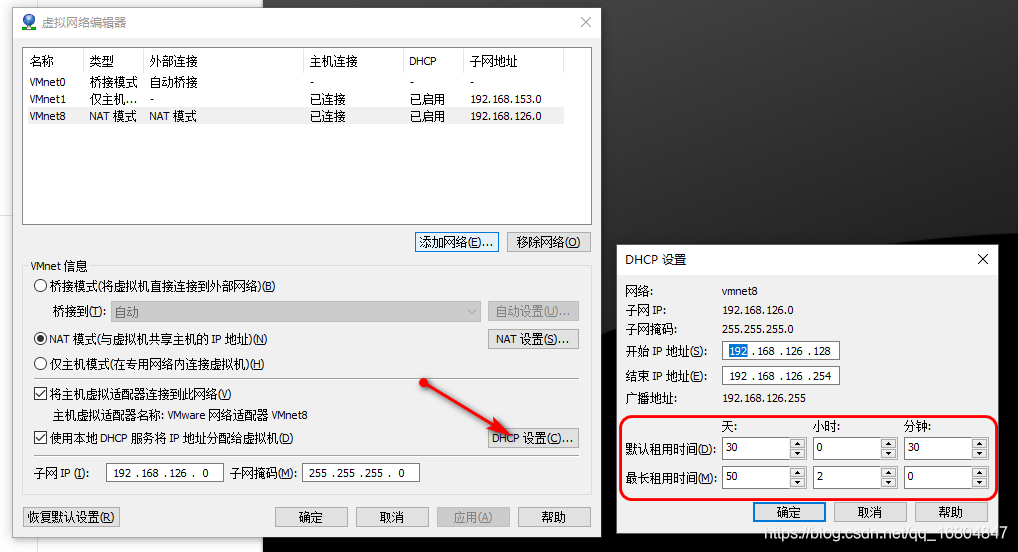Toggle 将主机虚拟适配器连接到此网络 checkbox

click(x=40, y=394)
